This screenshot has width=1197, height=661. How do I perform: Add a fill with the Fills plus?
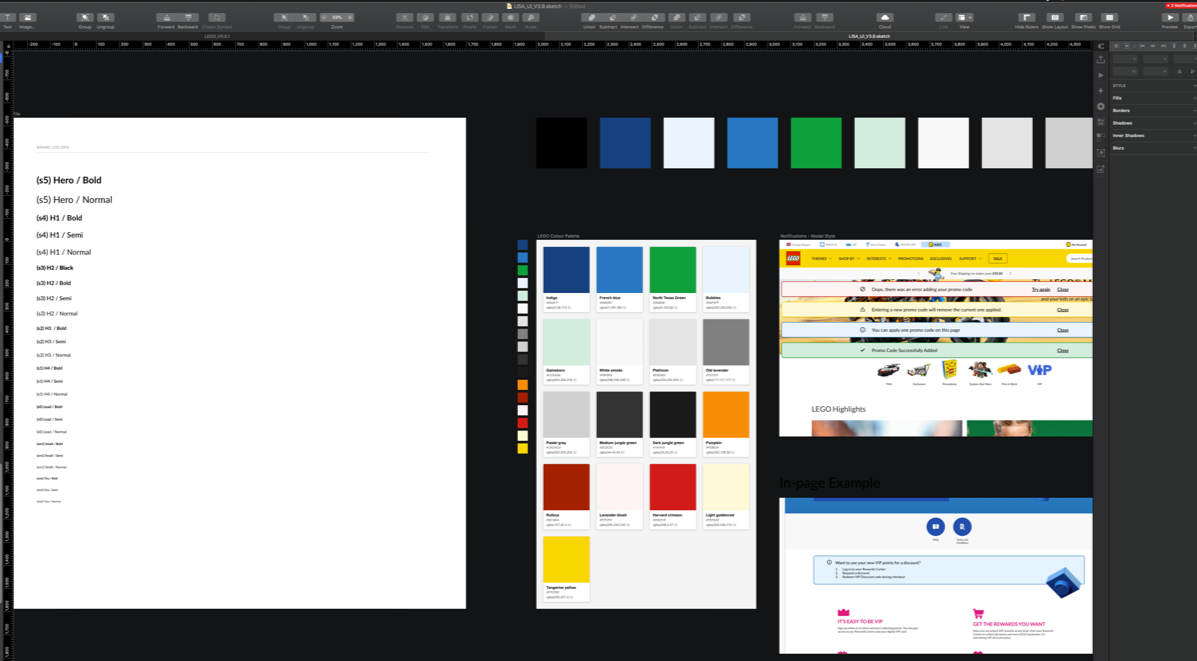(1193, 98)
